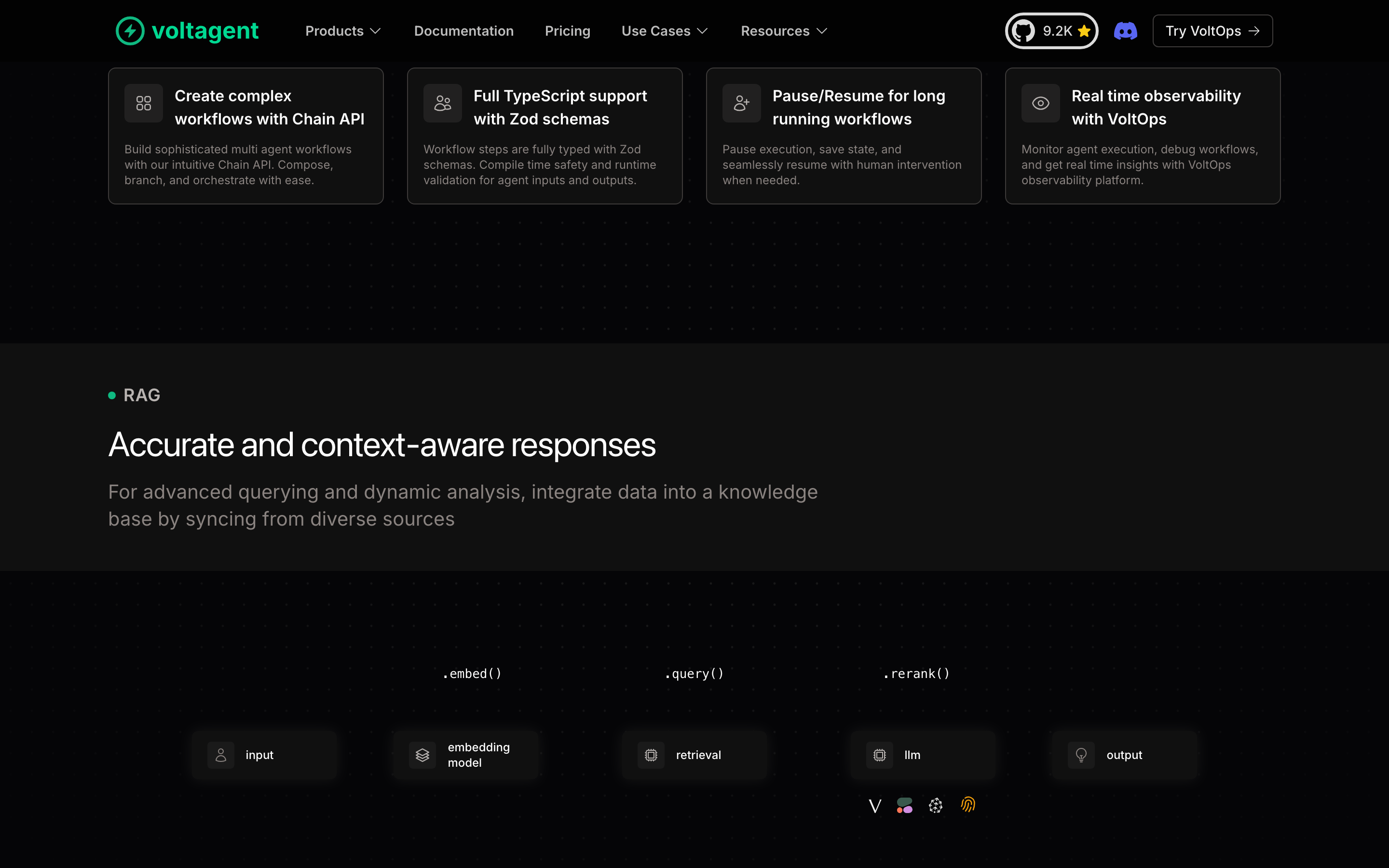The image size is (1389, 868).
Task: Click the llm node label
Action: pyautogui.click(x=912, y=755)
